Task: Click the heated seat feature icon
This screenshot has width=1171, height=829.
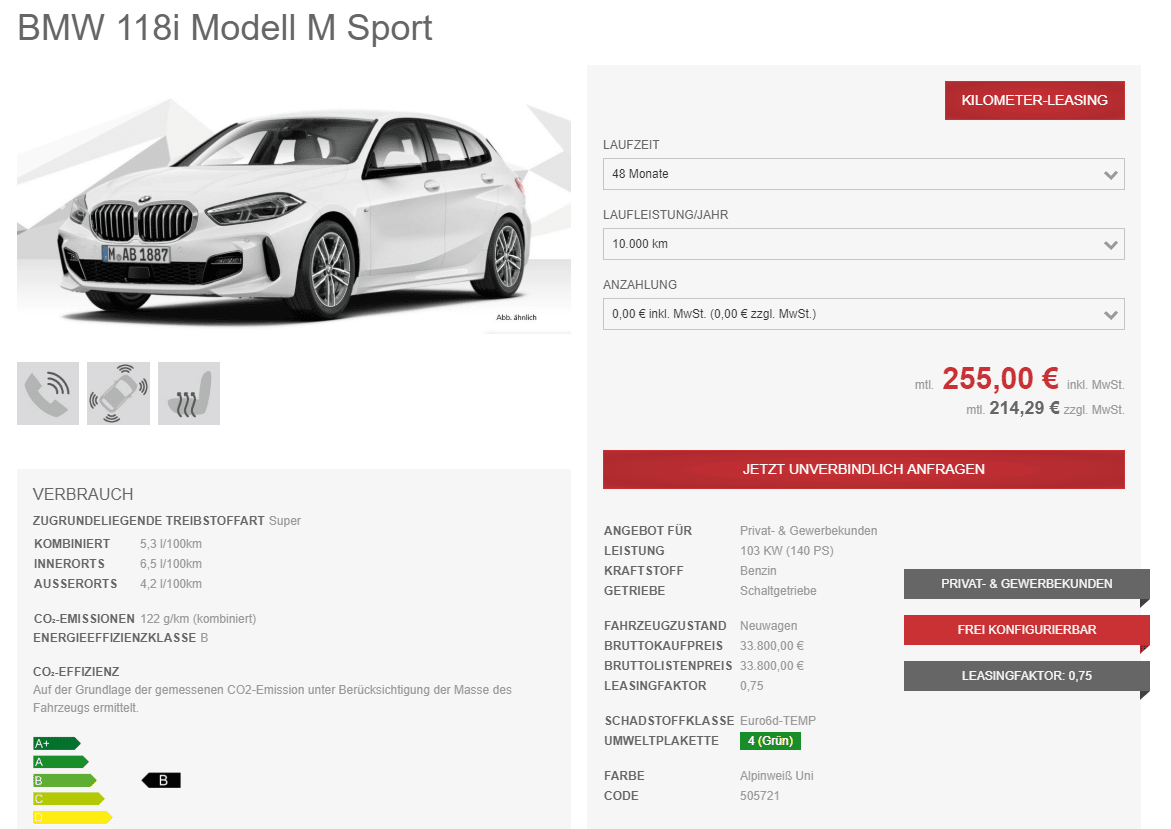Action: coord(189,394)
